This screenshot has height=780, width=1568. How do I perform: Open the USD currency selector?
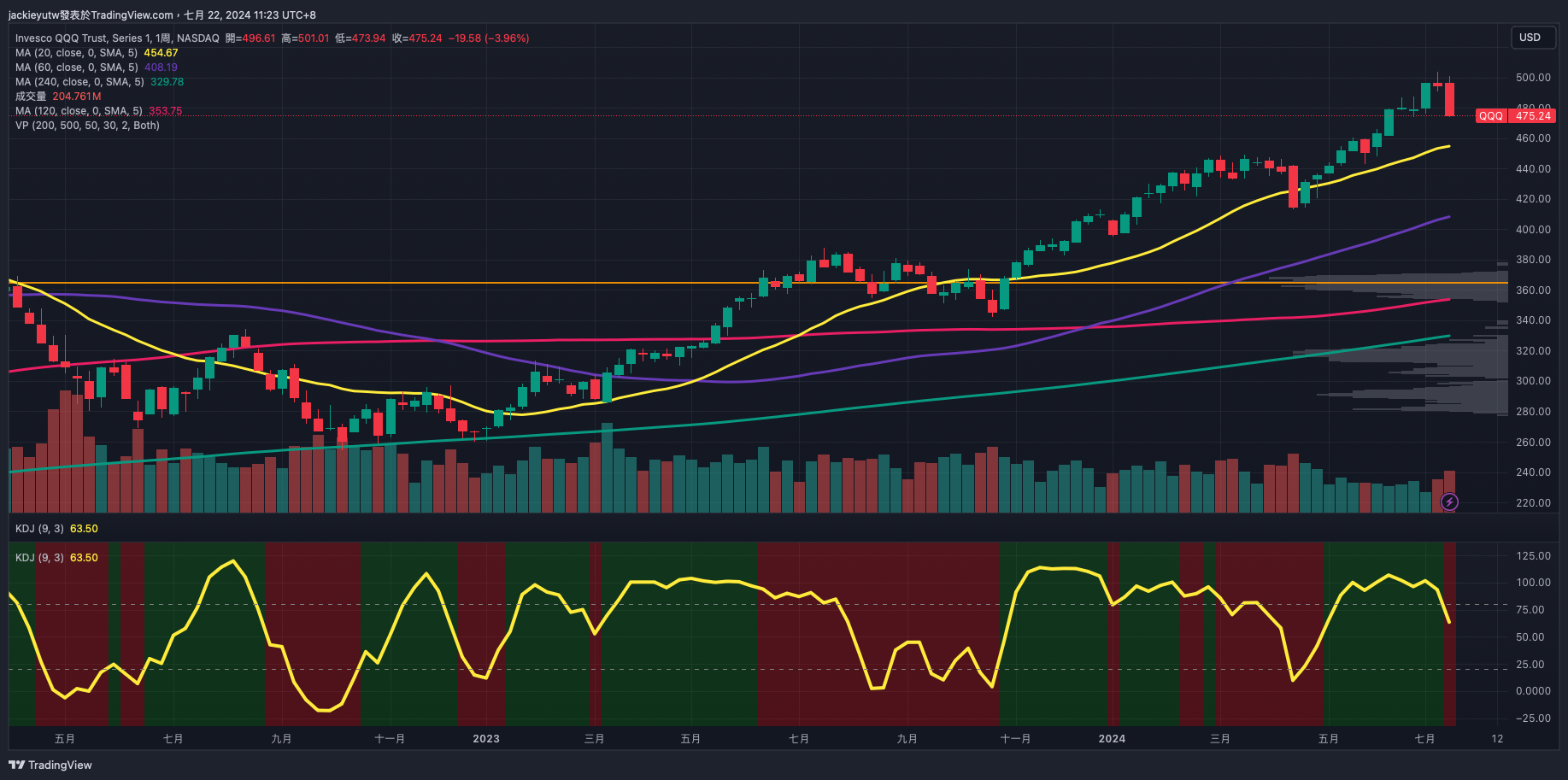coord(1530,38)
